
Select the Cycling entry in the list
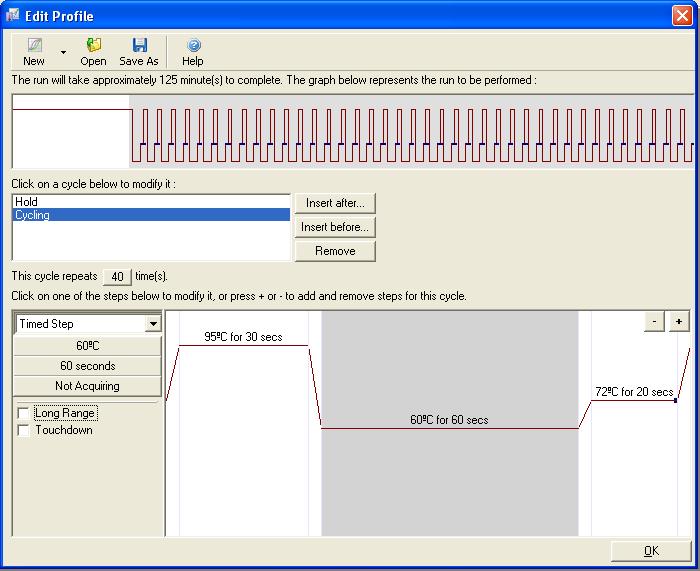click(151, 215)
